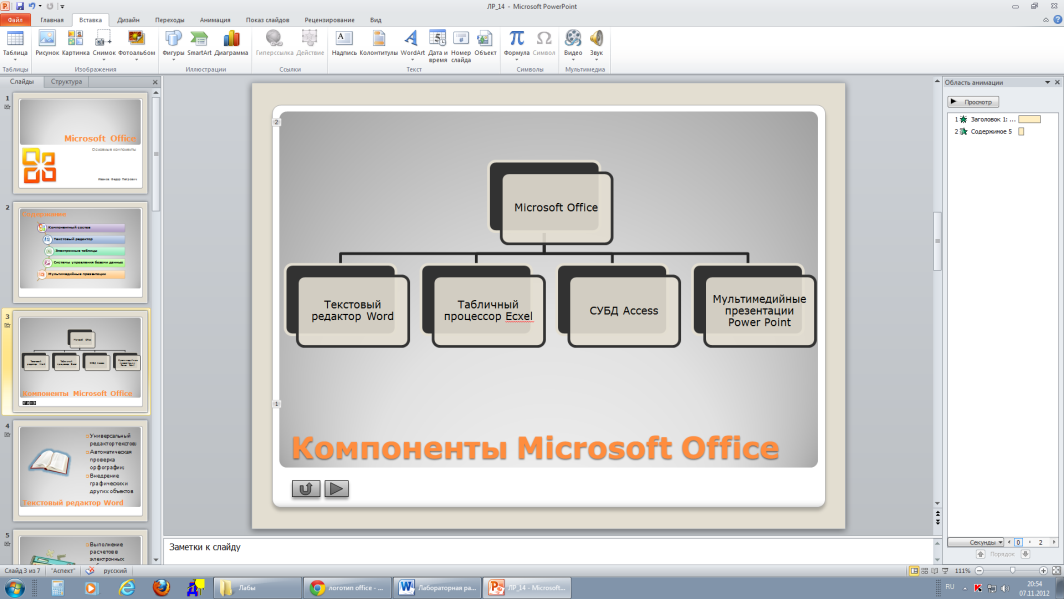Switch to Показ слайдов ribbon tab
Screen dimensions: 1064x599
coord(267,20)
